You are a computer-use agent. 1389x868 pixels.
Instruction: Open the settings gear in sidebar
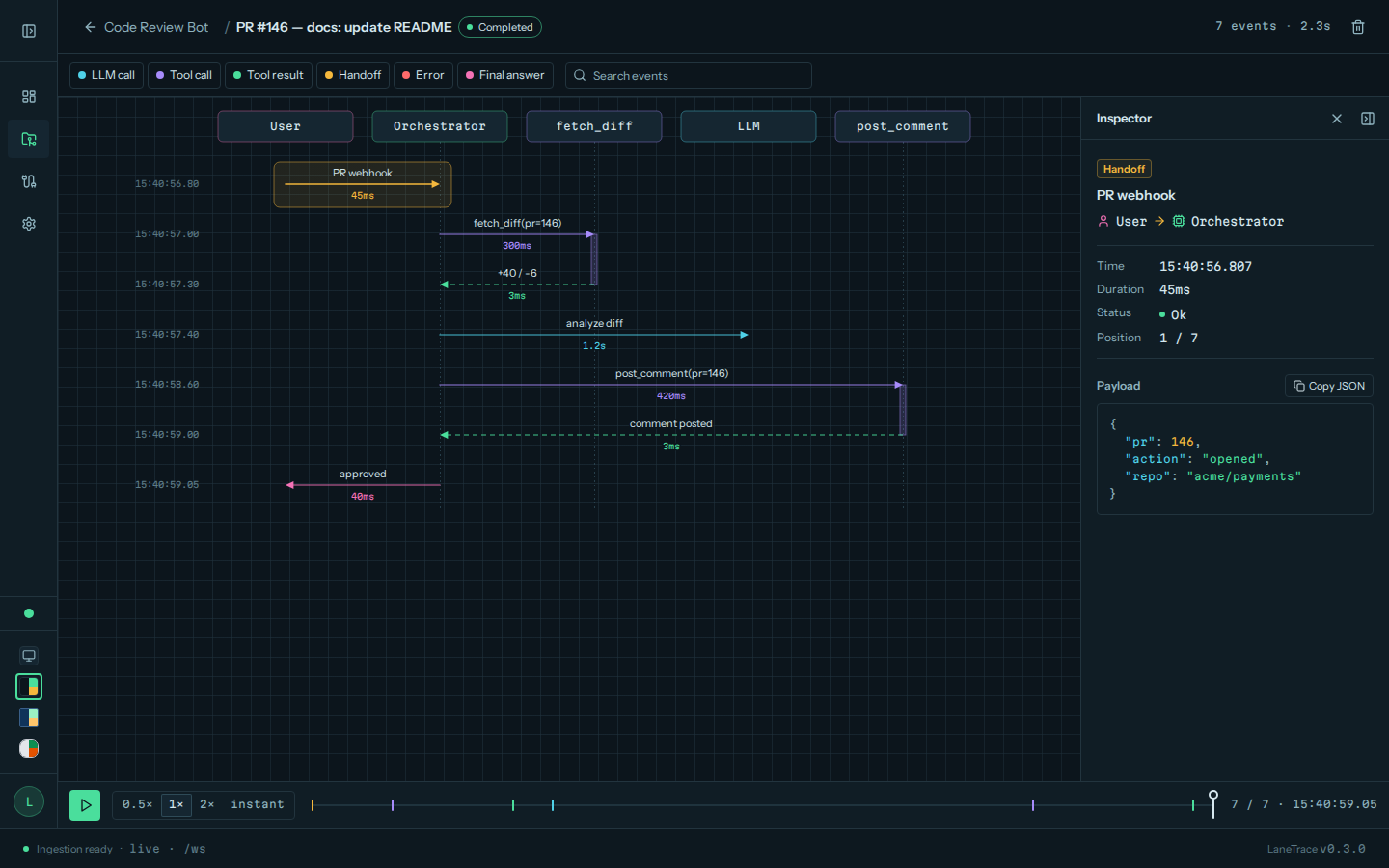coord(29,224)
